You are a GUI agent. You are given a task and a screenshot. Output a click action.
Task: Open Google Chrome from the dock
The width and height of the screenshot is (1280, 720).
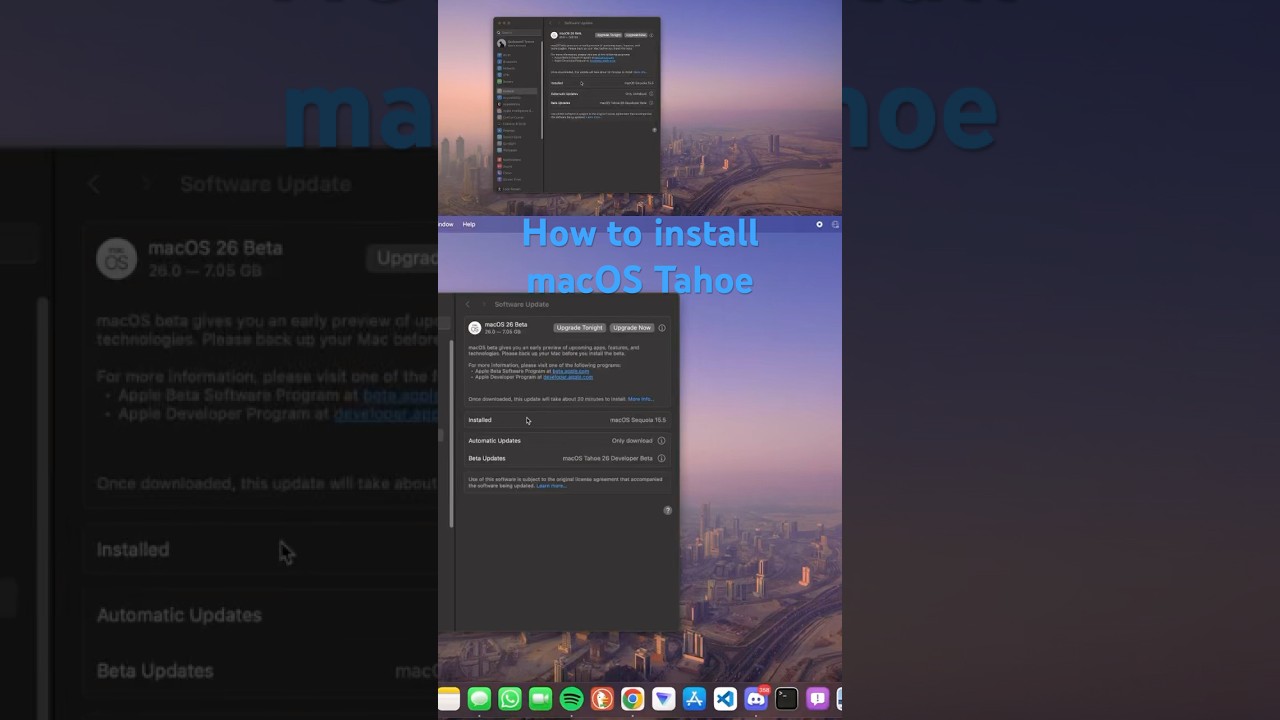click(x=633, y=699)
